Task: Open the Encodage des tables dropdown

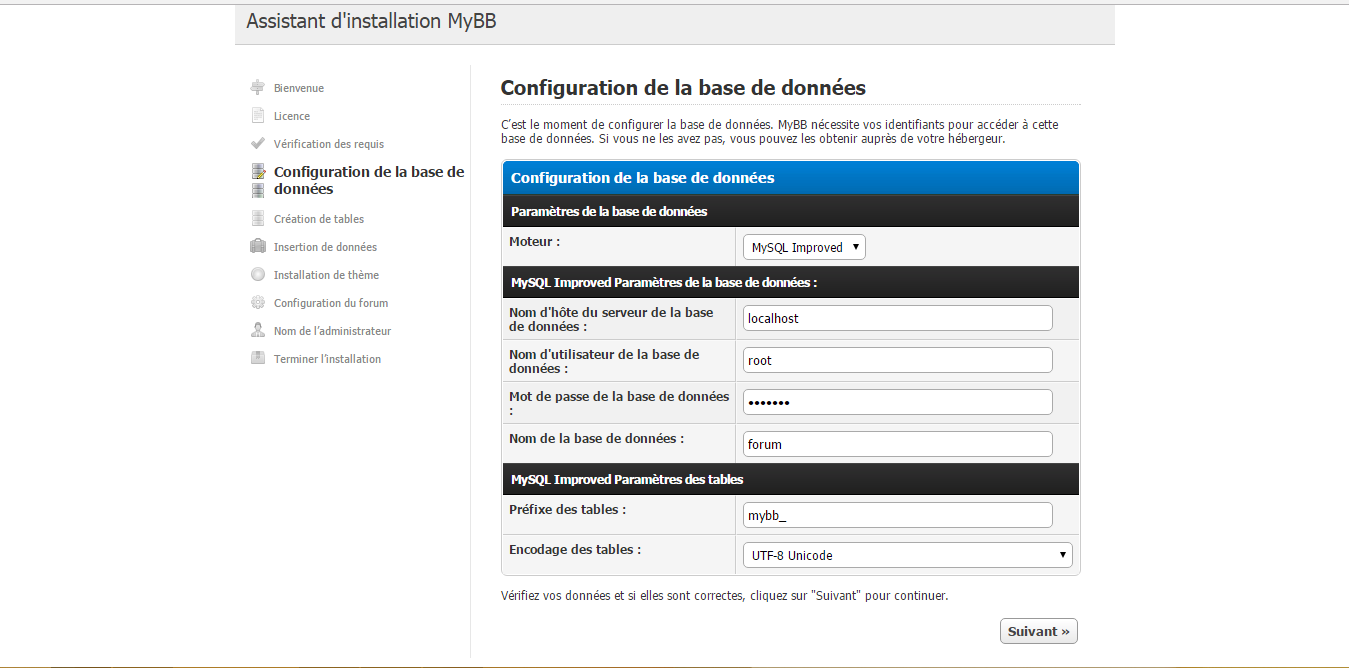Action: (x=908, y=555)
